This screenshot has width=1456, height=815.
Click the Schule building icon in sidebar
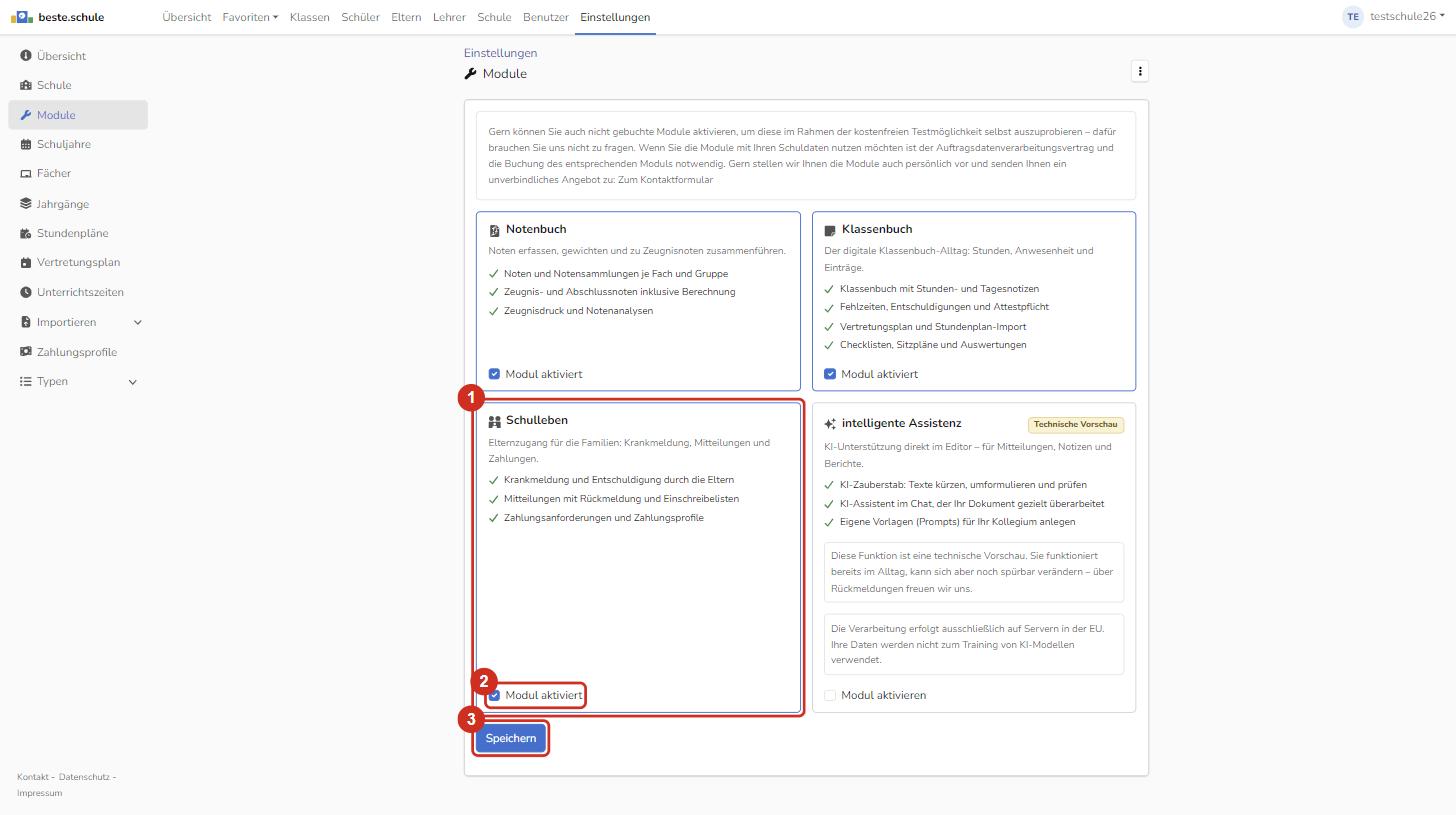click(26, 85)
